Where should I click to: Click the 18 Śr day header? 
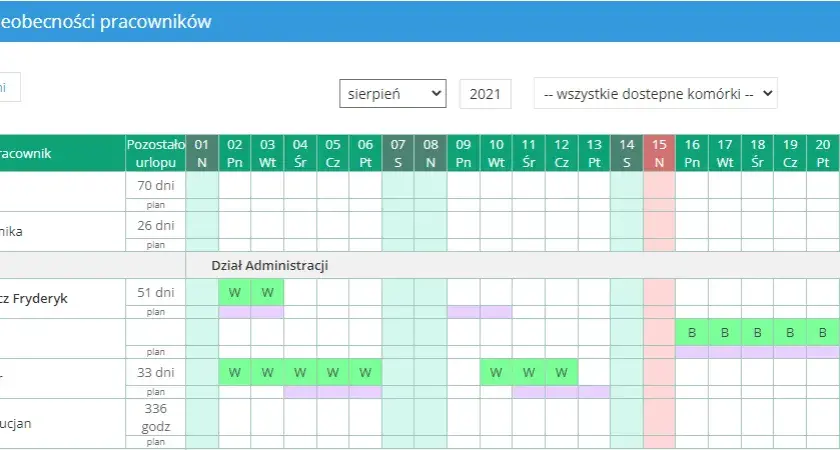pyautogui.click(x=758, y=153)
